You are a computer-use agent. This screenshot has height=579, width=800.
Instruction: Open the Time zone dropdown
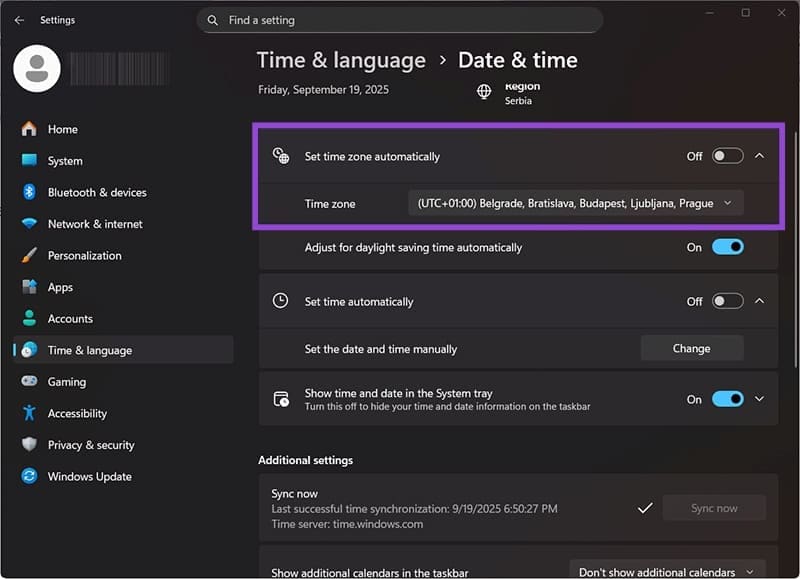(576, 203)
